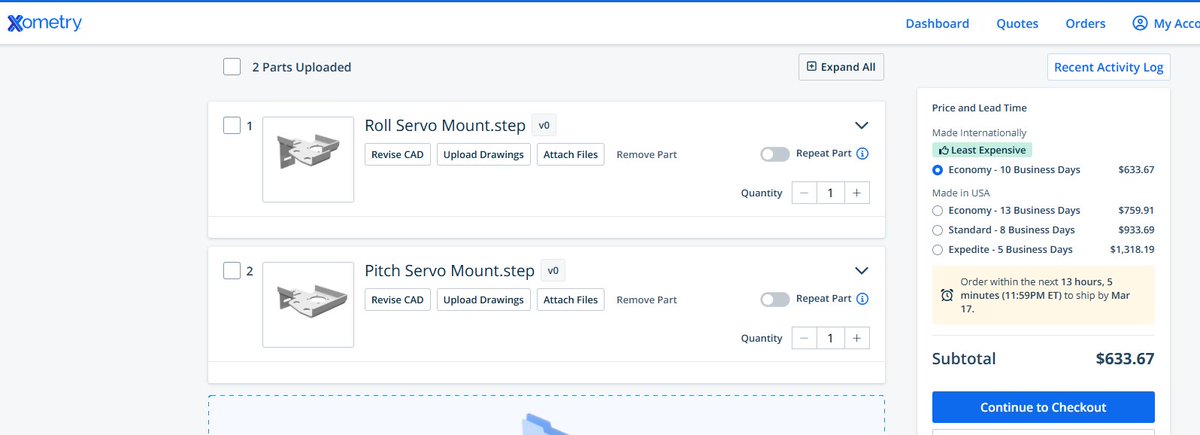
Task: Decrease quantity for Roll Servo Mount
Action: (x=804, y=193)
